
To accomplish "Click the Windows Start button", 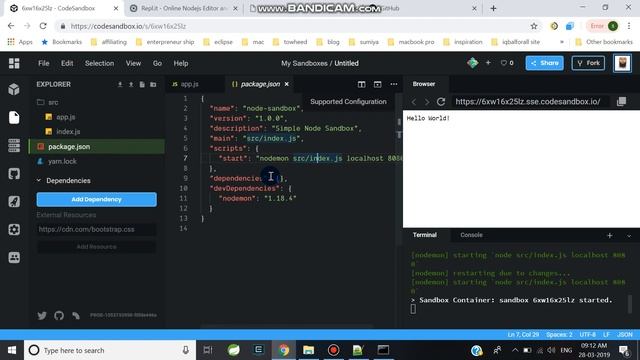I will [x=12, y=350].
